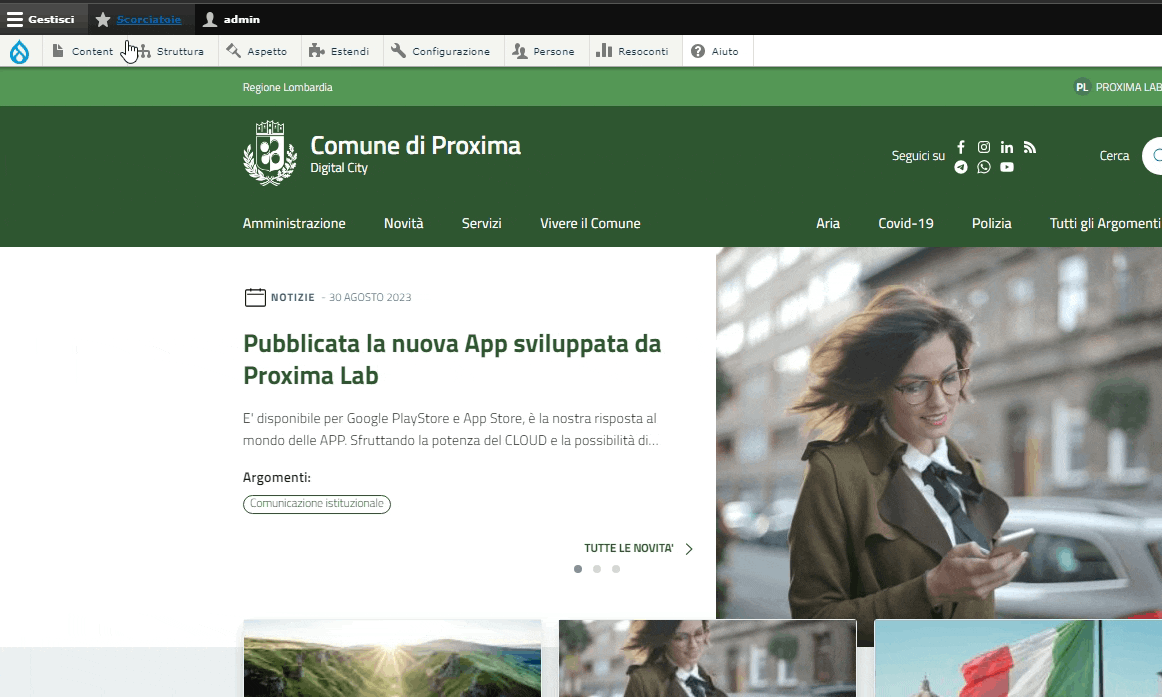Click the Comunicazione istituzionale topic tag

tap(316, 504)
